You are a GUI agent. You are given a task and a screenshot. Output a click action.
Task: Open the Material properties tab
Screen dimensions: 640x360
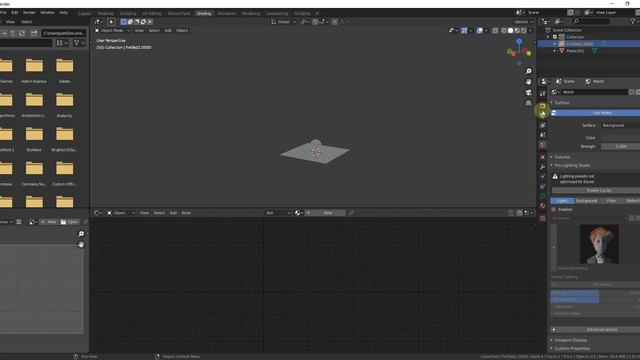pos(542,206)
